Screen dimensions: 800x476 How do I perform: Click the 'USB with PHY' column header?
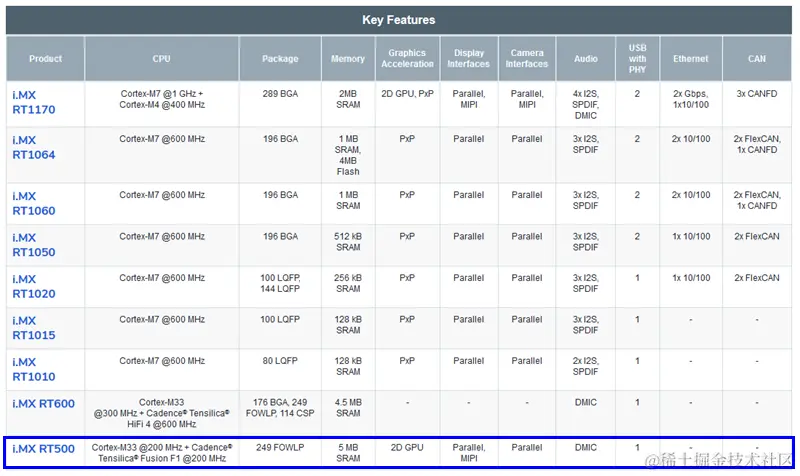[637, 59]
